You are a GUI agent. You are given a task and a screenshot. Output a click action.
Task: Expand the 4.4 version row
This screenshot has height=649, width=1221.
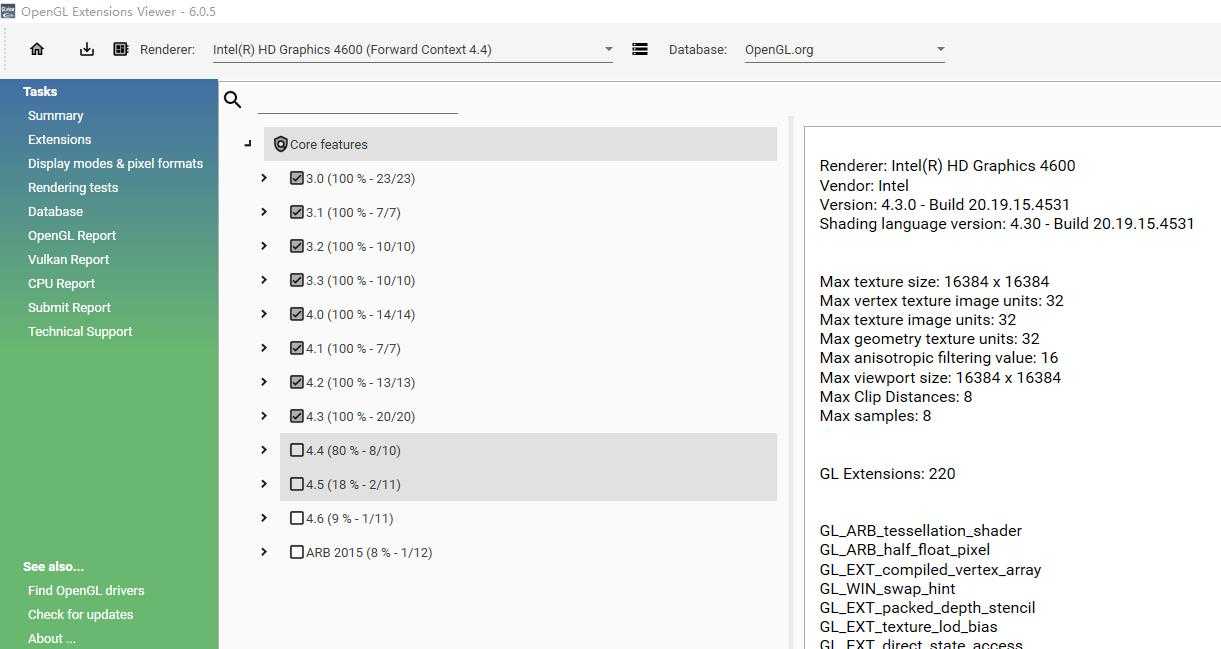click(x=264, y=450)
